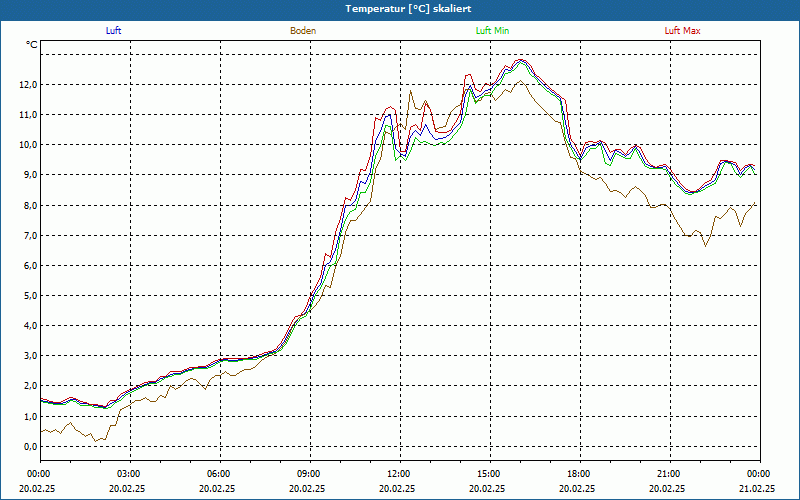Click the '06:00' time axis label

point(220,474)
